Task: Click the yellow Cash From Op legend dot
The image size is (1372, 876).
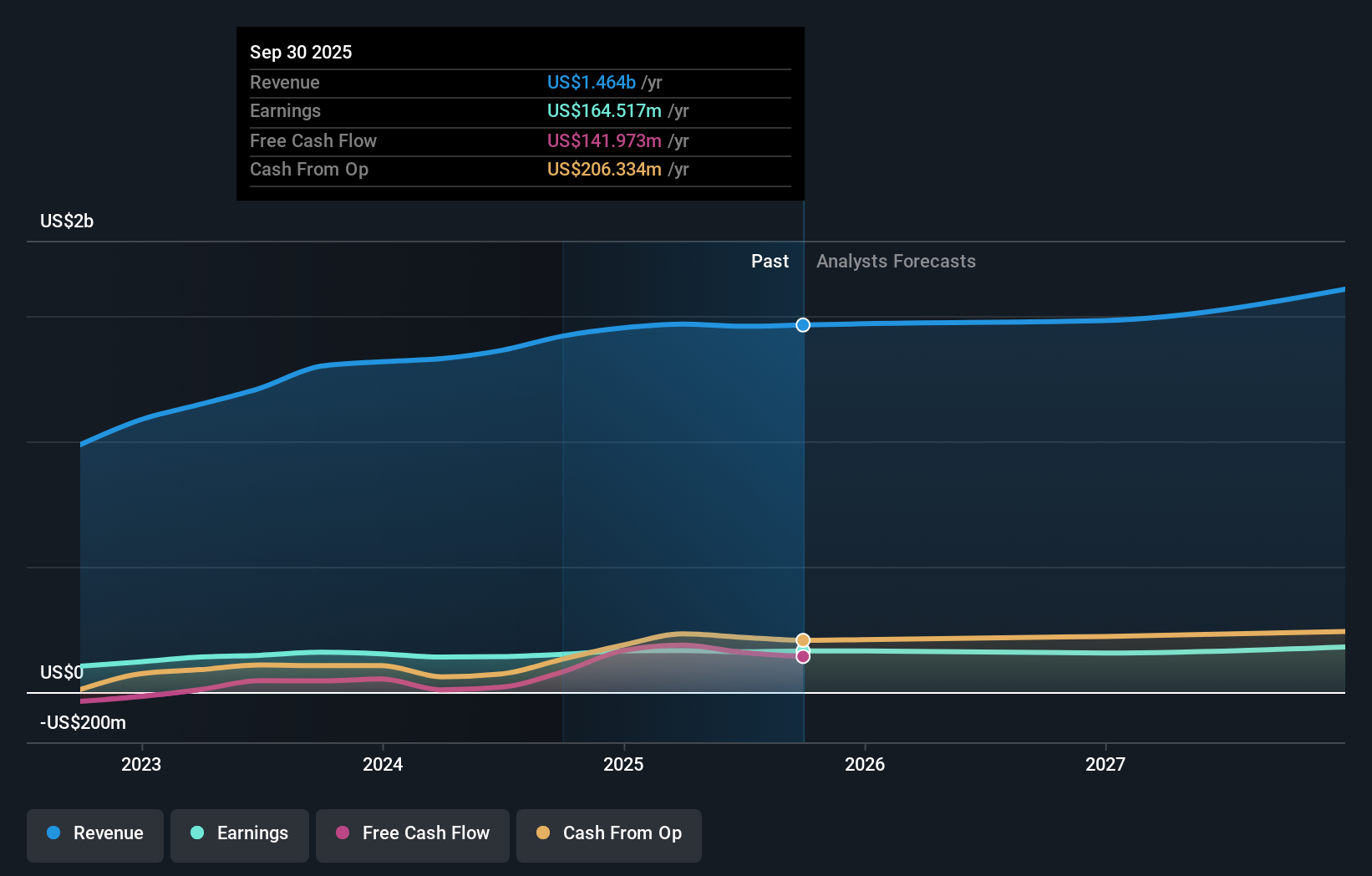Action: 541,834
